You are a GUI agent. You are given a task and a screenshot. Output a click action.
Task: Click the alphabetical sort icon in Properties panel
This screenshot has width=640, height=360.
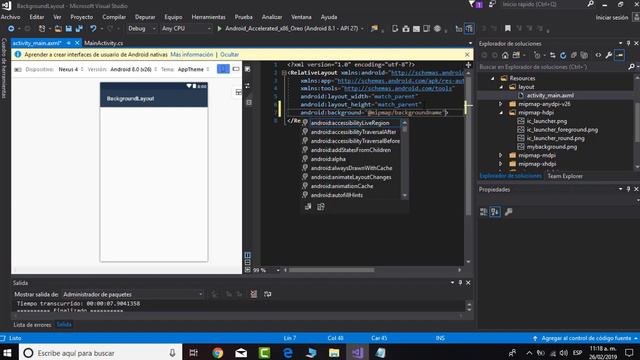pyautogui.click(x=495, y=211)
